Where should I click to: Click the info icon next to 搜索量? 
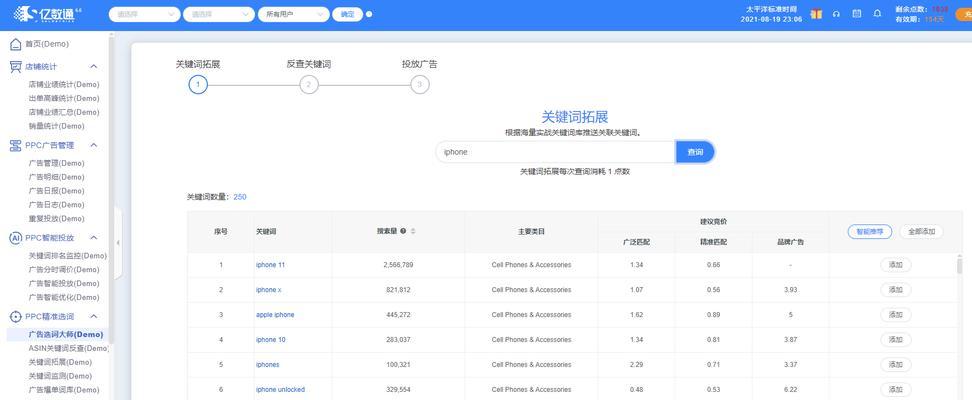coord(403,231)
